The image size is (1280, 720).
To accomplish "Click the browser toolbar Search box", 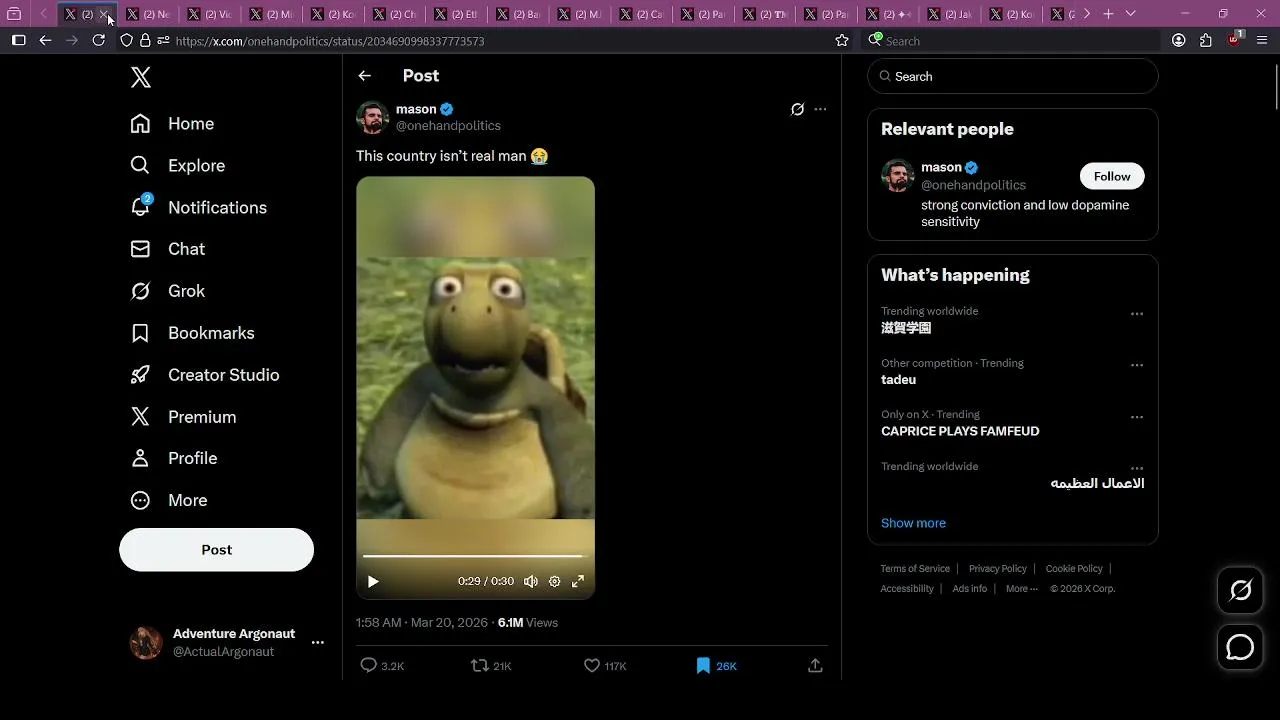I will click(x=1012, y=40).
